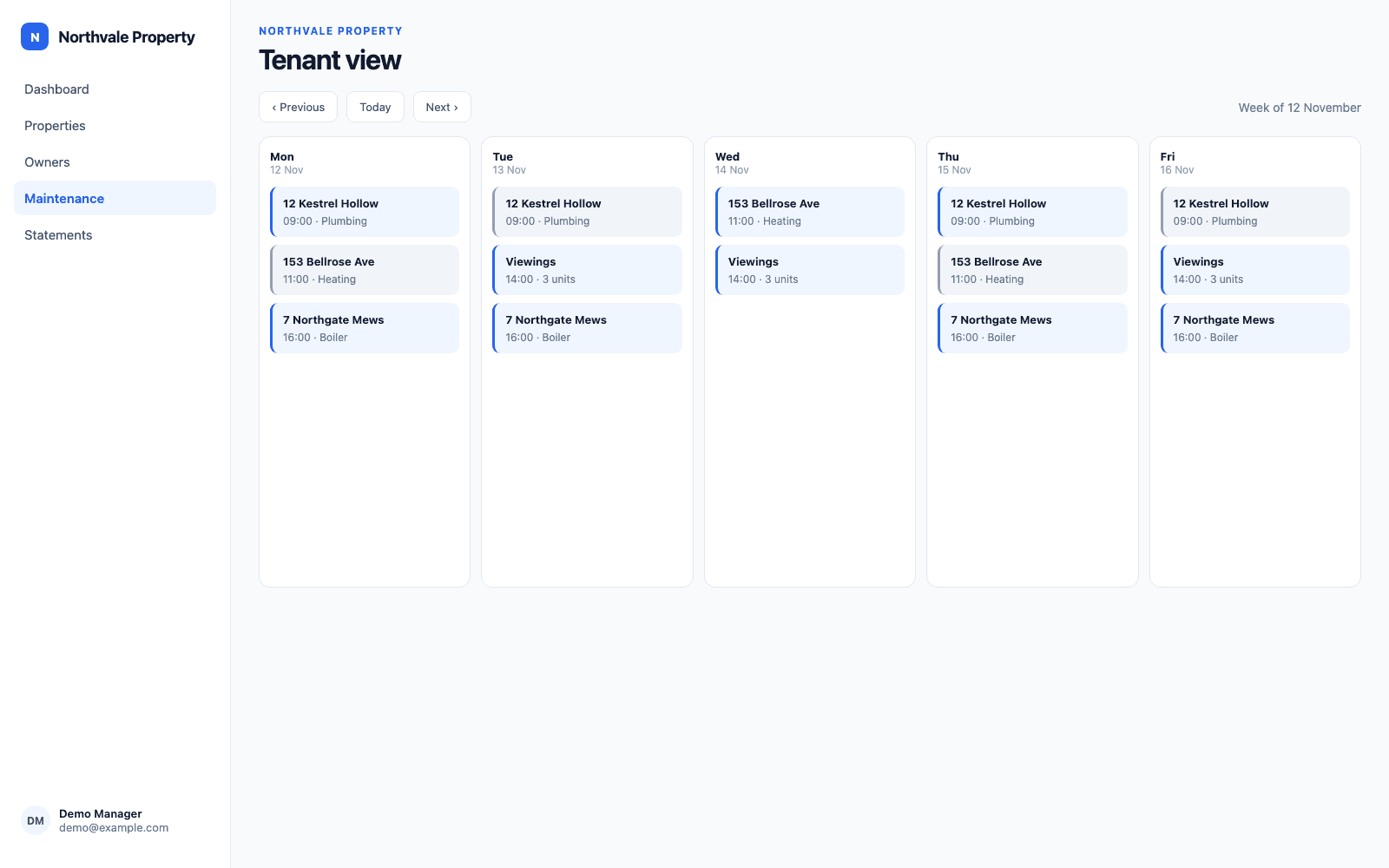The width and height of the screenshot is (1389, 868).
Task: Click the demo@example.com email text
Action: click(x=114, y=828)
